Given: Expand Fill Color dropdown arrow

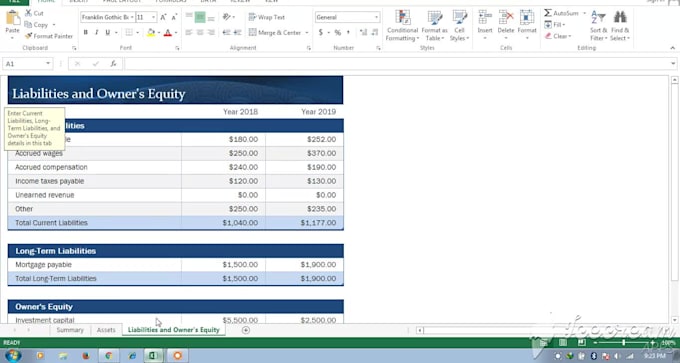Looking at the screenshot, I should pyautogui.click(x=159, y=33).
